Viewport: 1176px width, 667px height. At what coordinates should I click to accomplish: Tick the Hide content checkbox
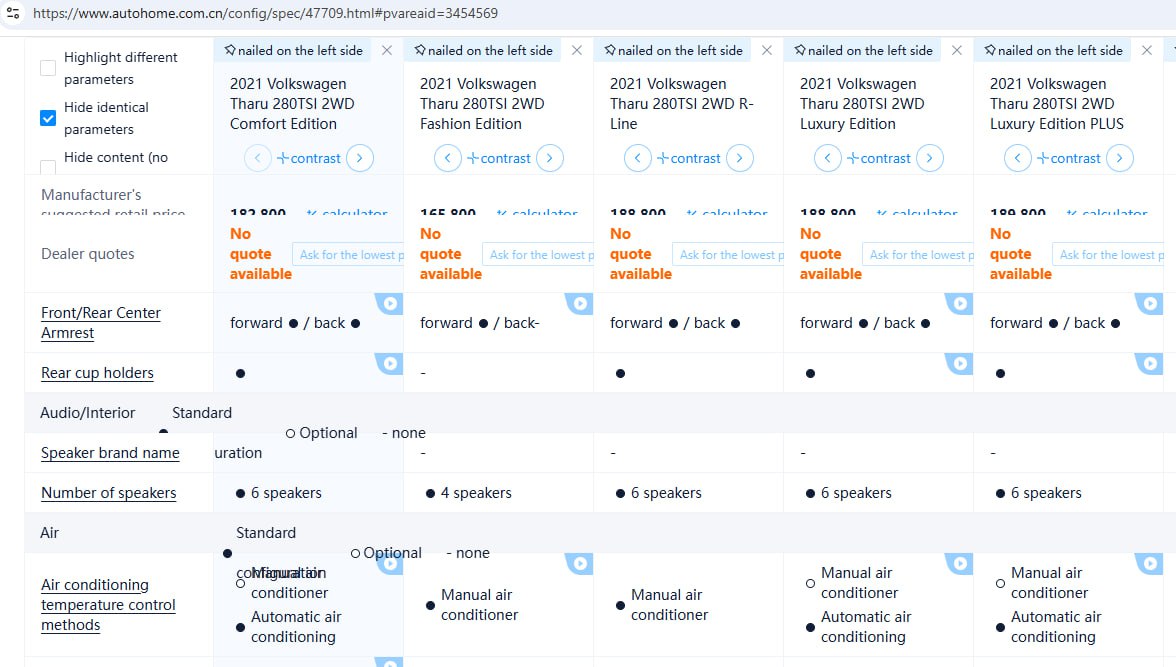click(x=48, y=166)
